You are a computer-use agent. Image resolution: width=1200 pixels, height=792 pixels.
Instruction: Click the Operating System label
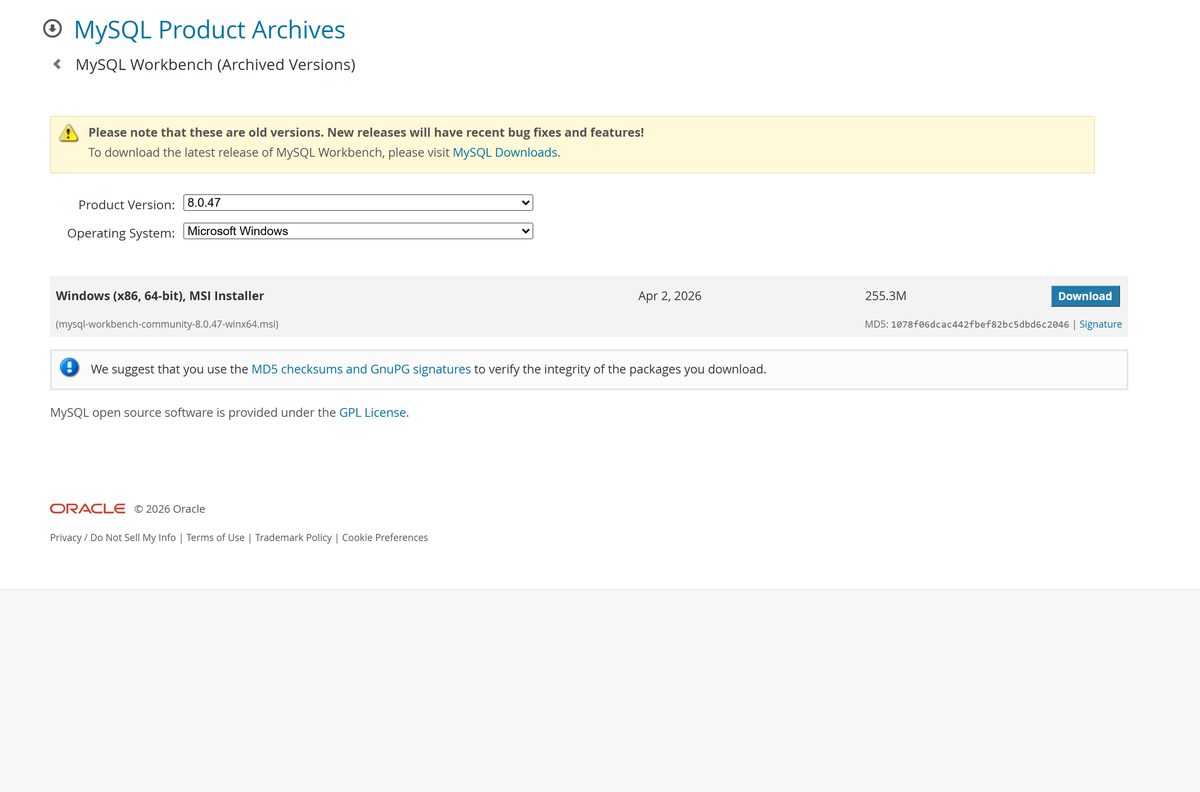121,233
